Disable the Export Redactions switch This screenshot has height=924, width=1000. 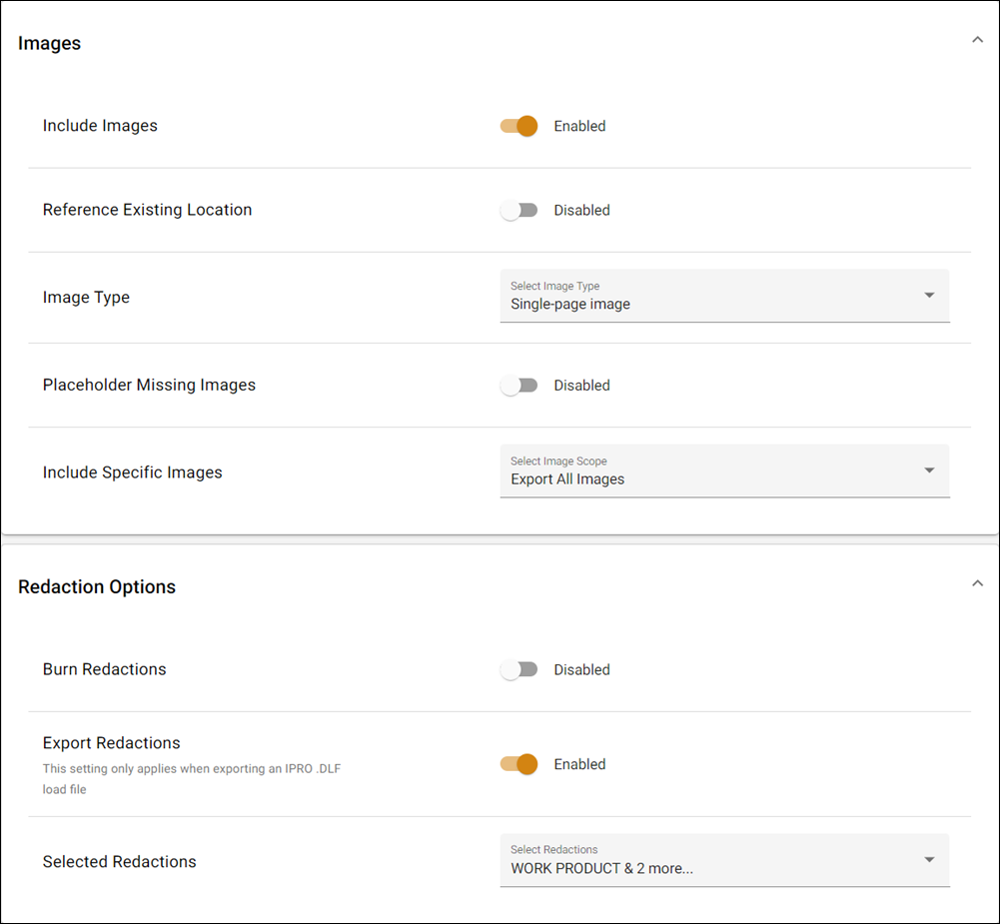pos(518,764)
